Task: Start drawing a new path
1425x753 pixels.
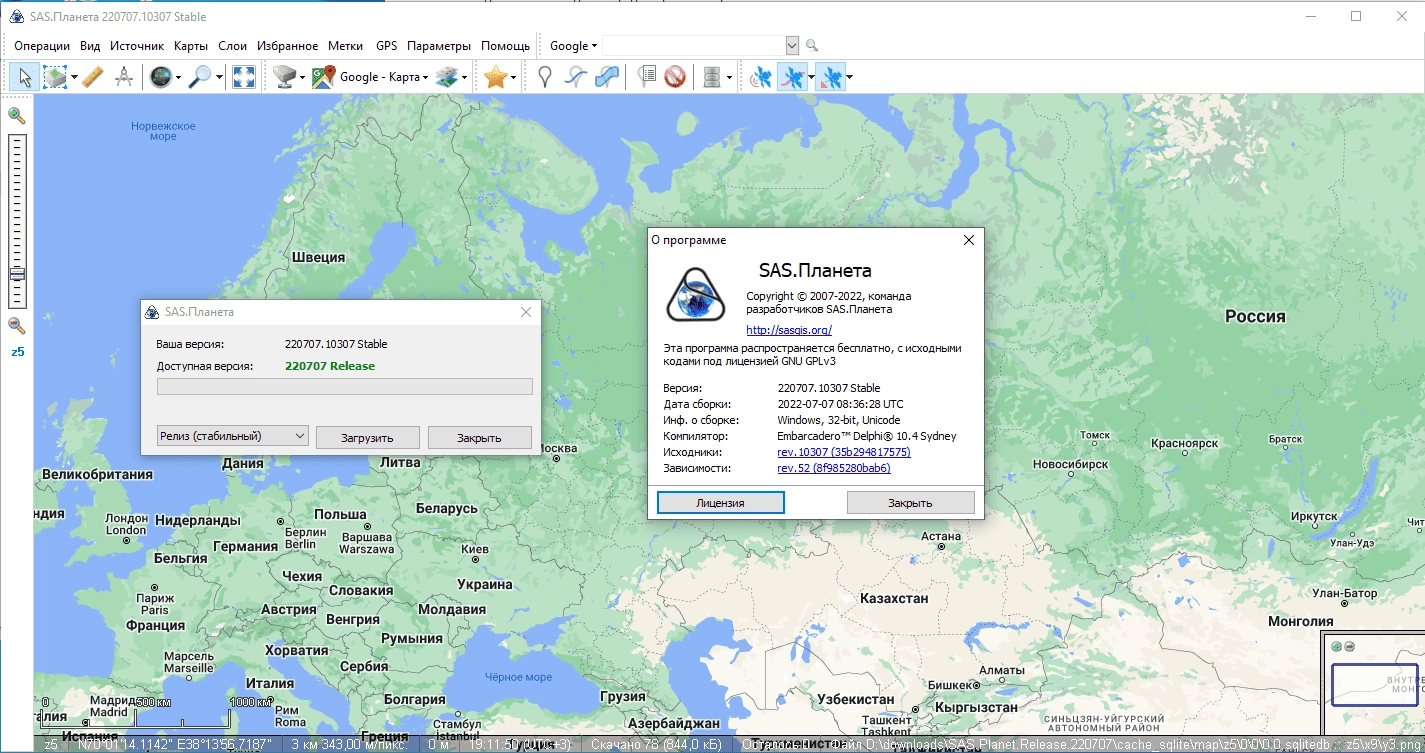Action: [x=575, y=77]
